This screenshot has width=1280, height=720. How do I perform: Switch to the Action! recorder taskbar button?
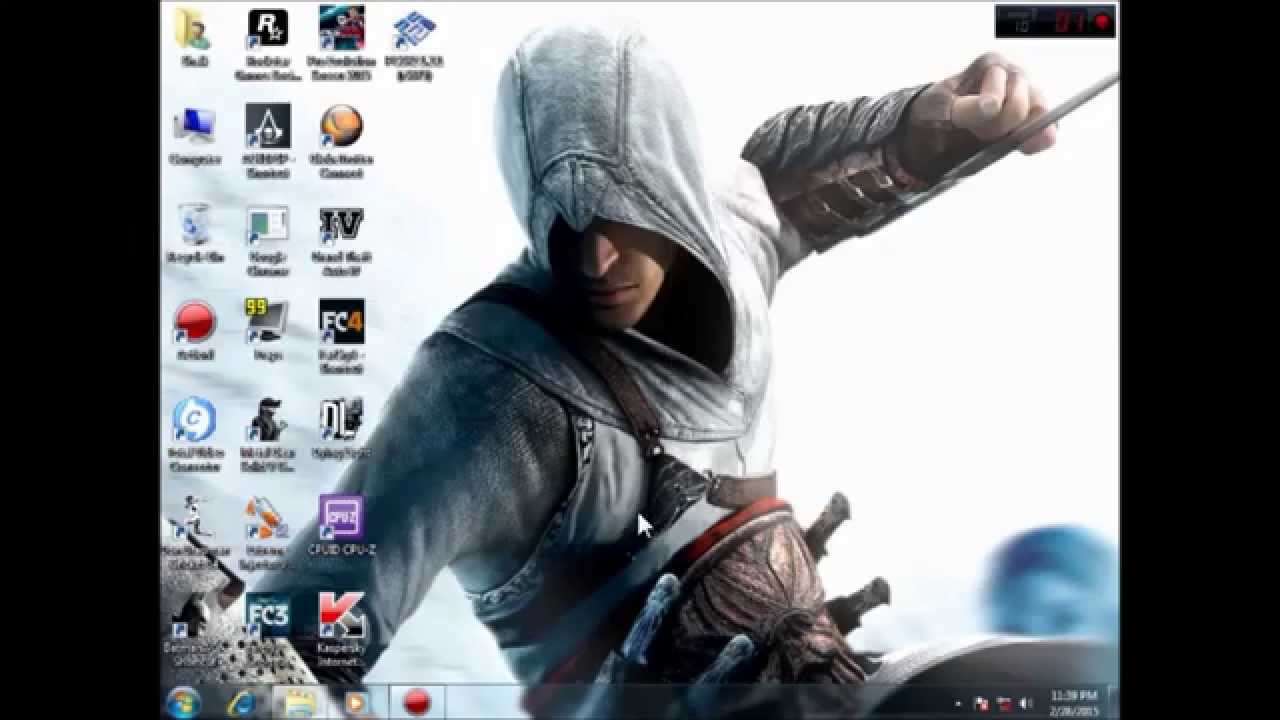pyautogui.click(x=416, y=702)
